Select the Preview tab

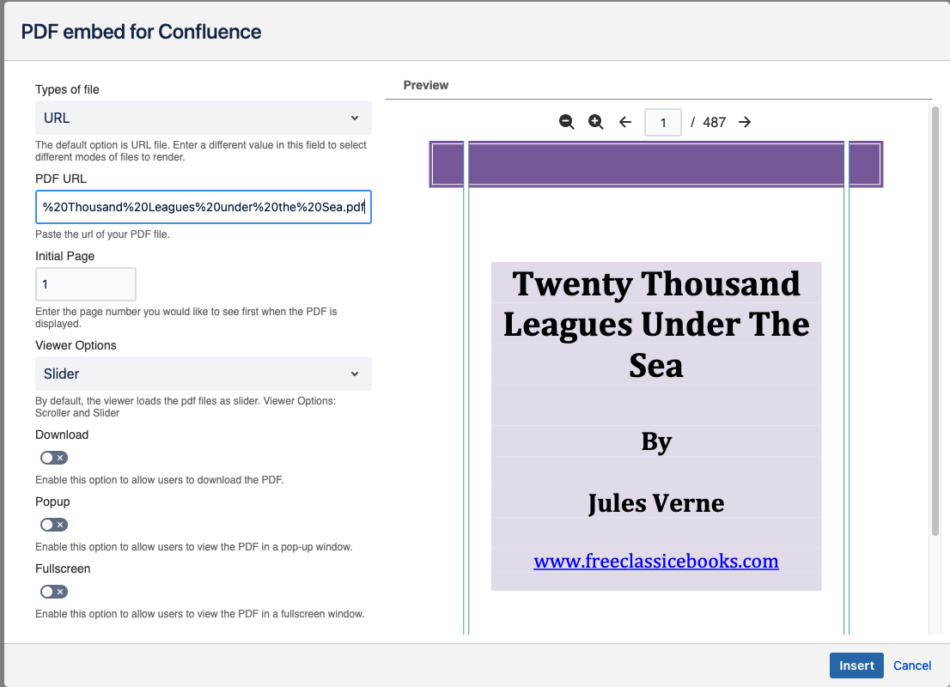click(426, 85)
